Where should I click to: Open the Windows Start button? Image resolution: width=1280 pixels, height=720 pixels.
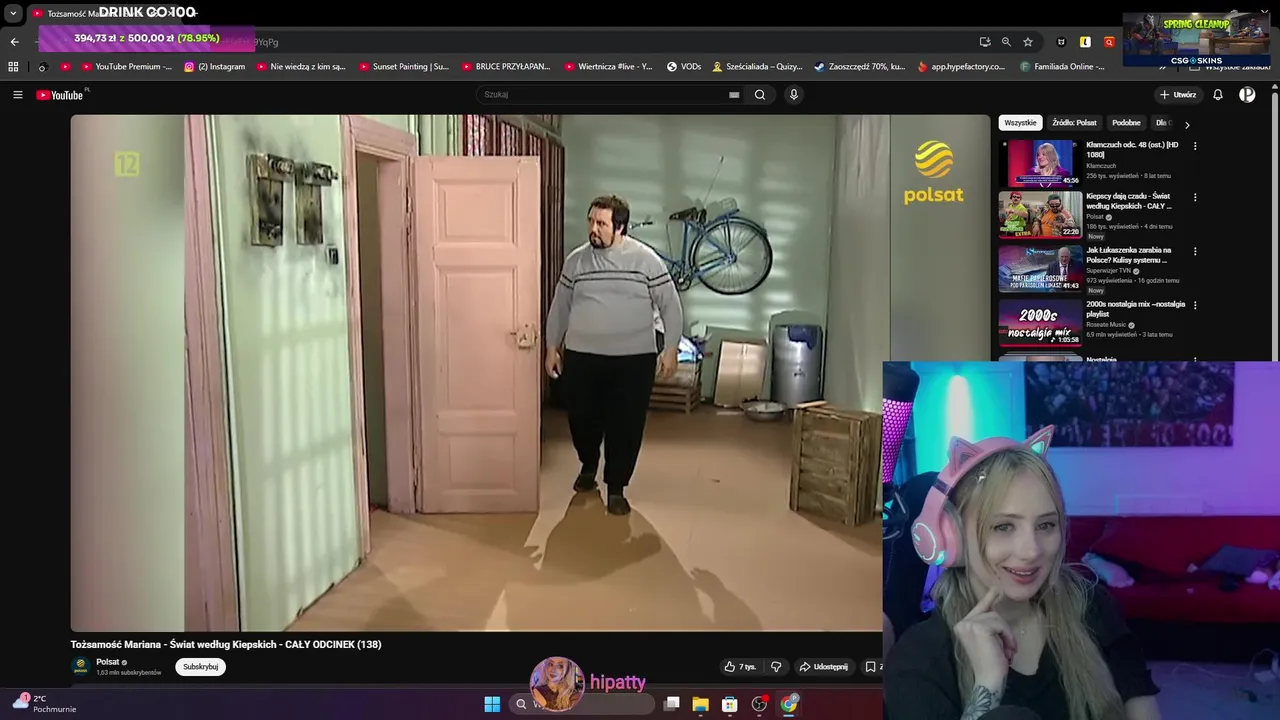pos(492,704)
